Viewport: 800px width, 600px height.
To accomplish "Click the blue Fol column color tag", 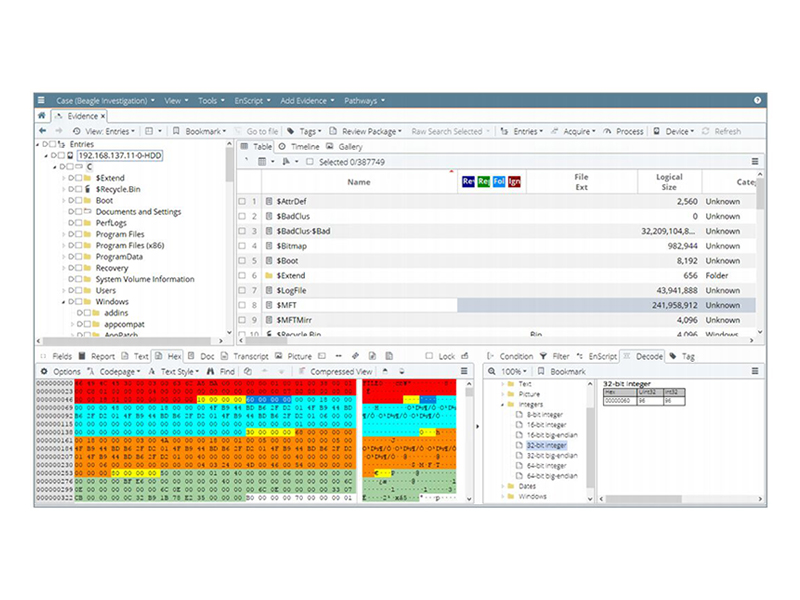I will pyautogui.click(x=498, y=181).
